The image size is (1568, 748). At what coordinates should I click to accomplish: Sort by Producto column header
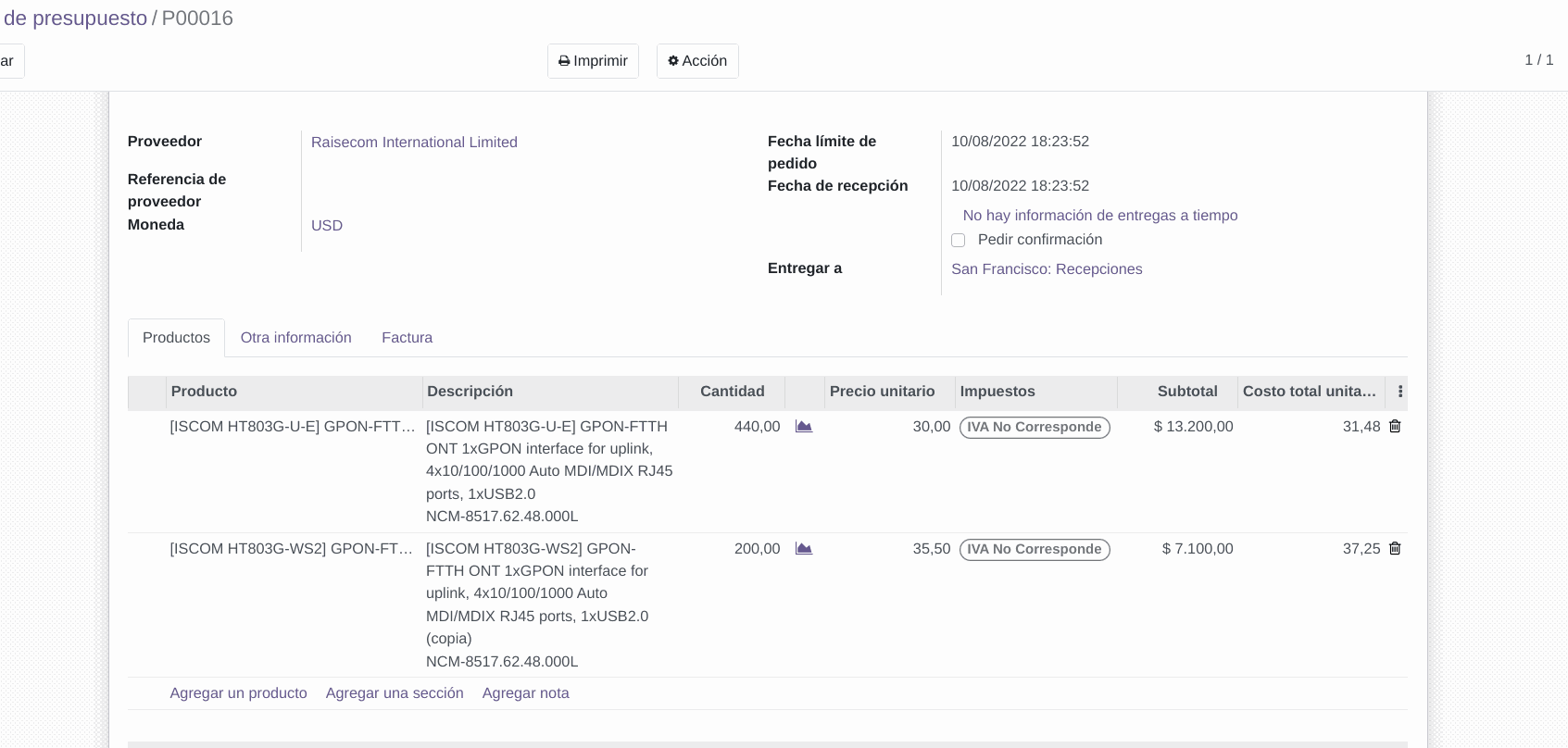pyautogui.click(x=295, y=392)
